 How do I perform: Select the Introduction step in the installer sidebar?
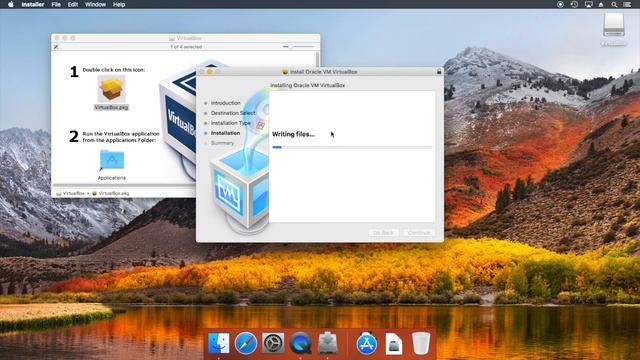[225, 103]
